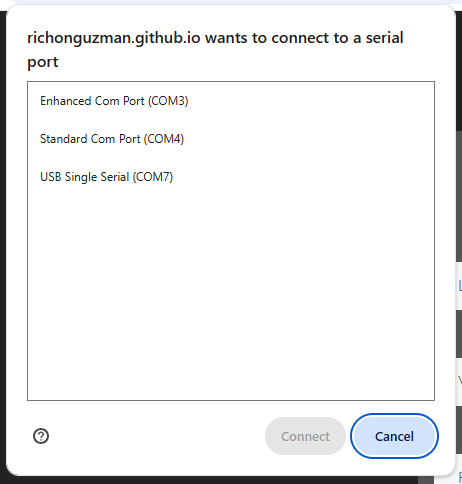
Task: Pick the COM7 entry in the list
Action: click(x=231, y=177)
